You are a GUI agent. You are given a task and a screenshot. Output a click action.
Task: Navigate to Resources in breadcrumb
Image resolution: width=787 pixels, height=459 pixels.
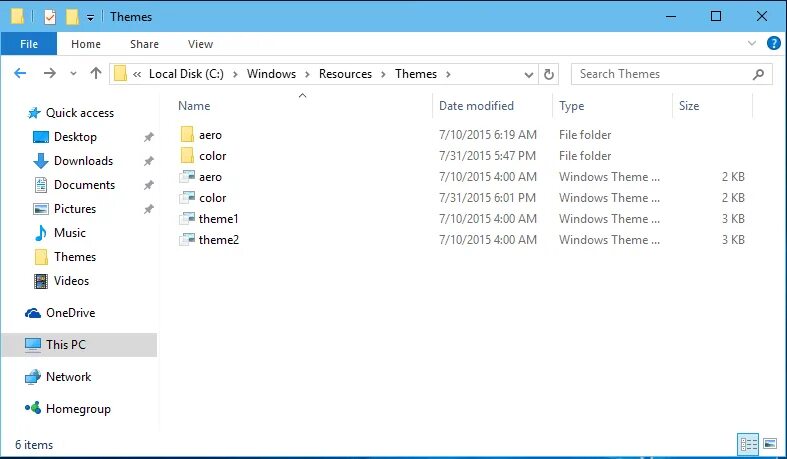click(345, 74)
